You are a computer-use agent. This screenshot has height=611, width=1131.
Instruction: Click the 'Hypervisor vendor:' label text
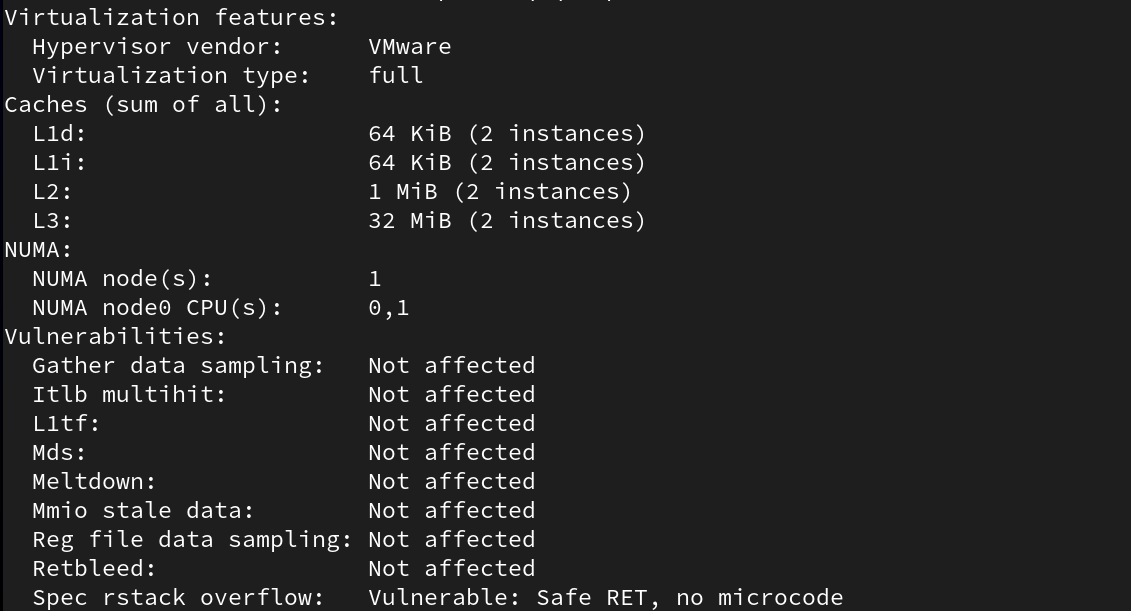click(157, 47)
